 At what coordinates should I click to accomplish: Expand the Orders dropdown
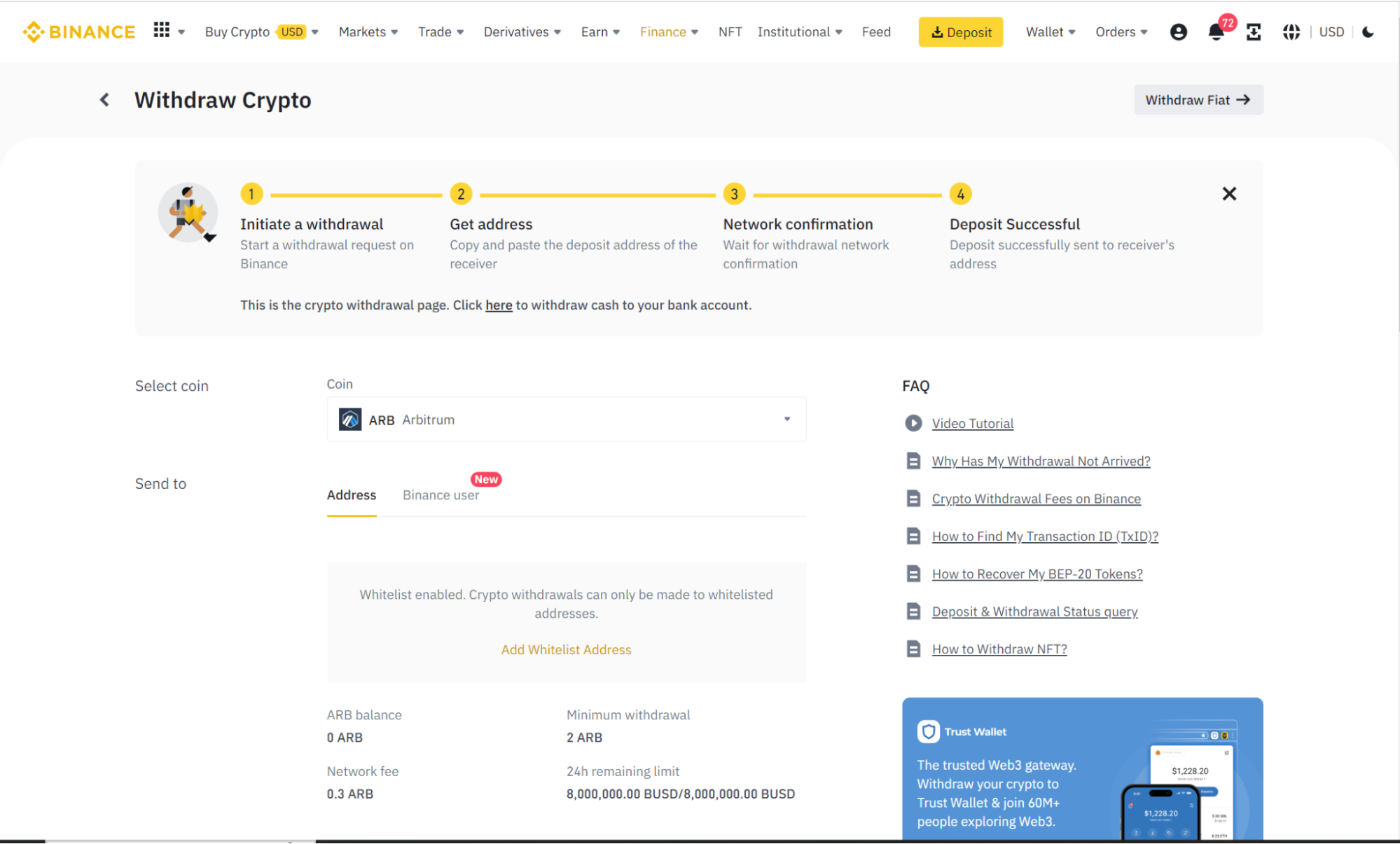(x=1121, y=32)
